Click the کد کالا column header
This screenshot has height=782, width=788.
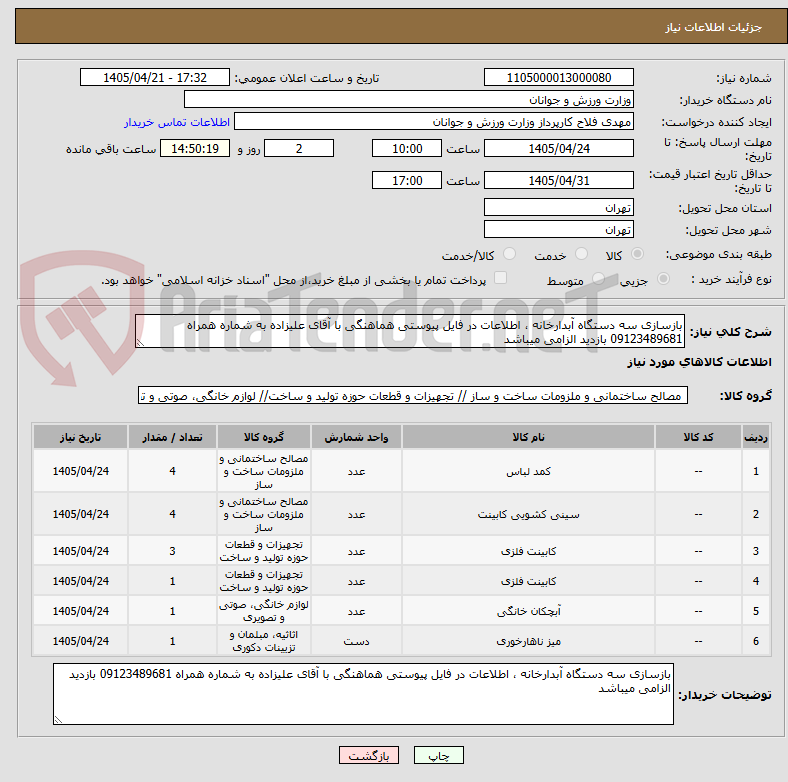pyautogui.click(x=698, y=437)
